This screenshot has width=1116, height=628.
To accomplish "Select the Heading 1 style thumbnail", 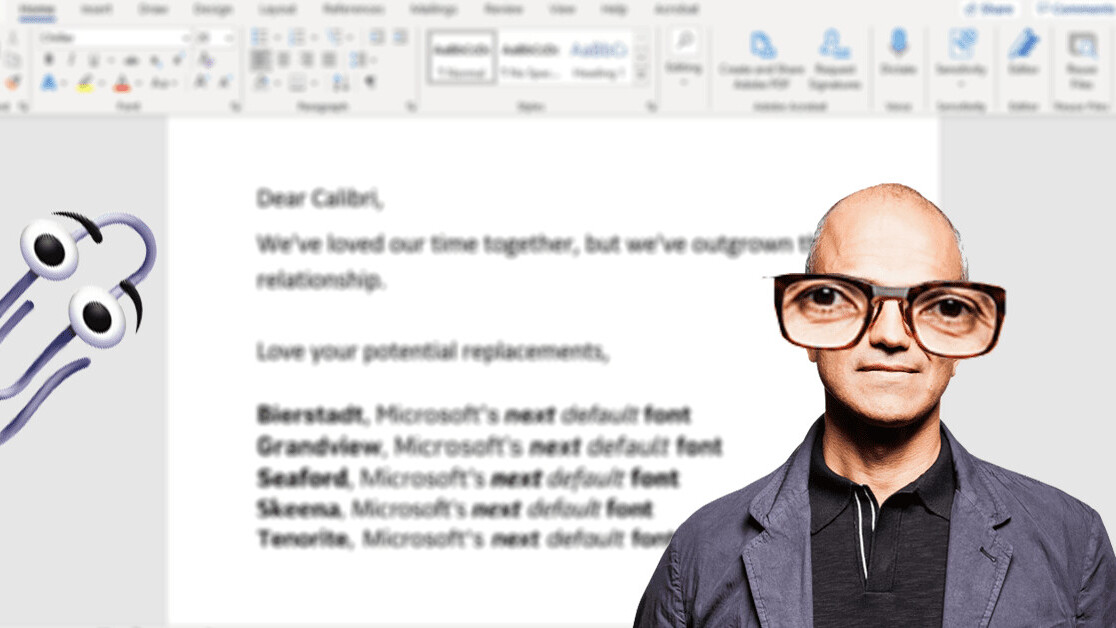I will coord(599,55).
